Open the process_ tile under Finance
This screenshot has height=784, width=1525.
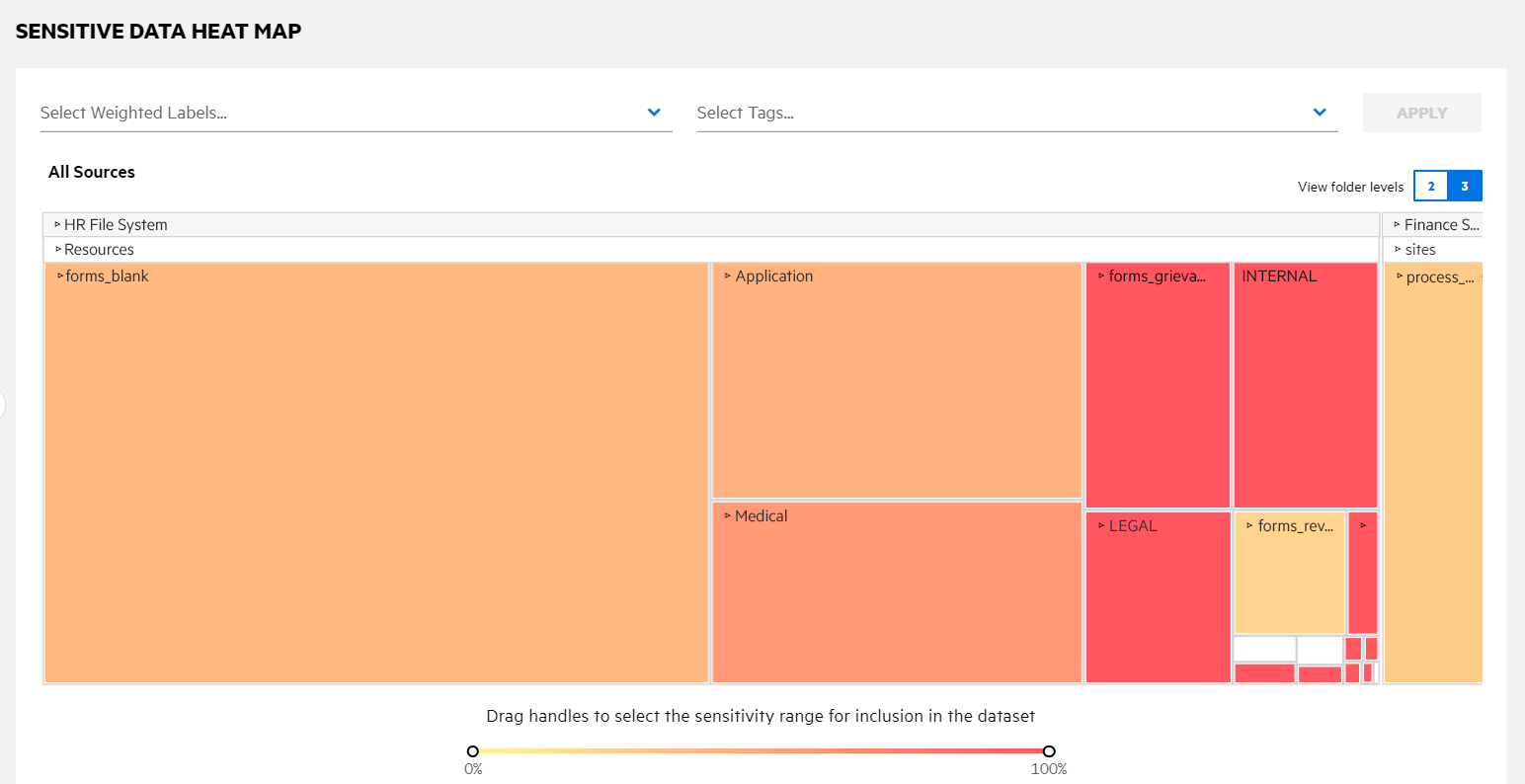point(1433,474)
